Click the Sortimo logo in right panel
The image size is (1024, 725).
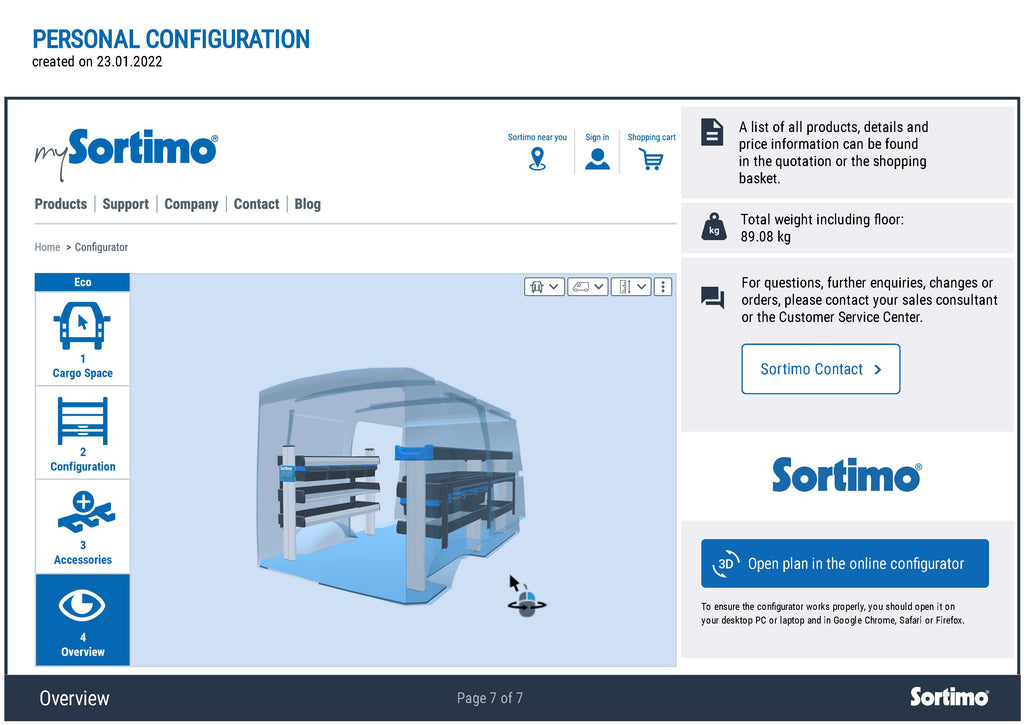(x=846, y=475)
